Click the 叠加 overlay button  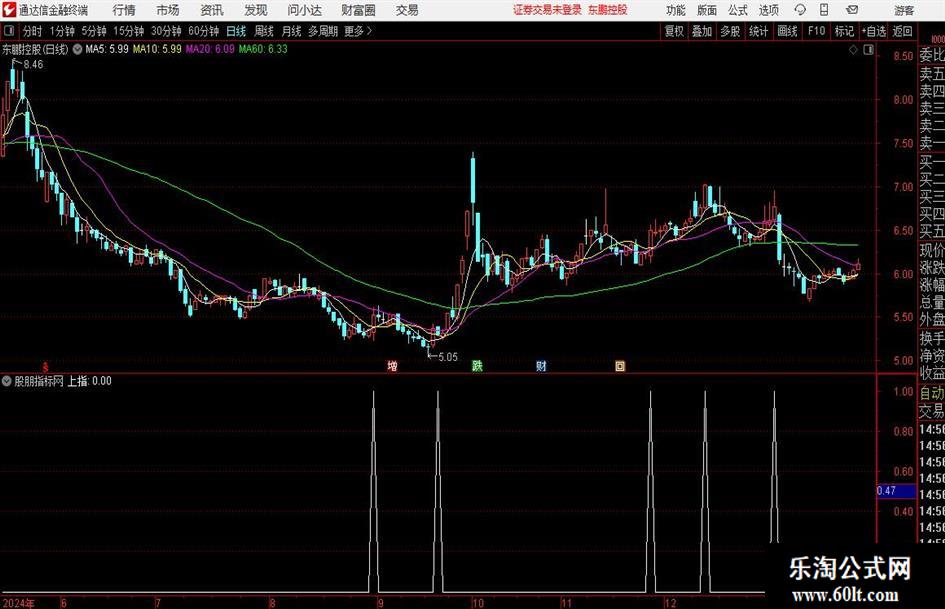pyautogui.click(x=702, y=31)
